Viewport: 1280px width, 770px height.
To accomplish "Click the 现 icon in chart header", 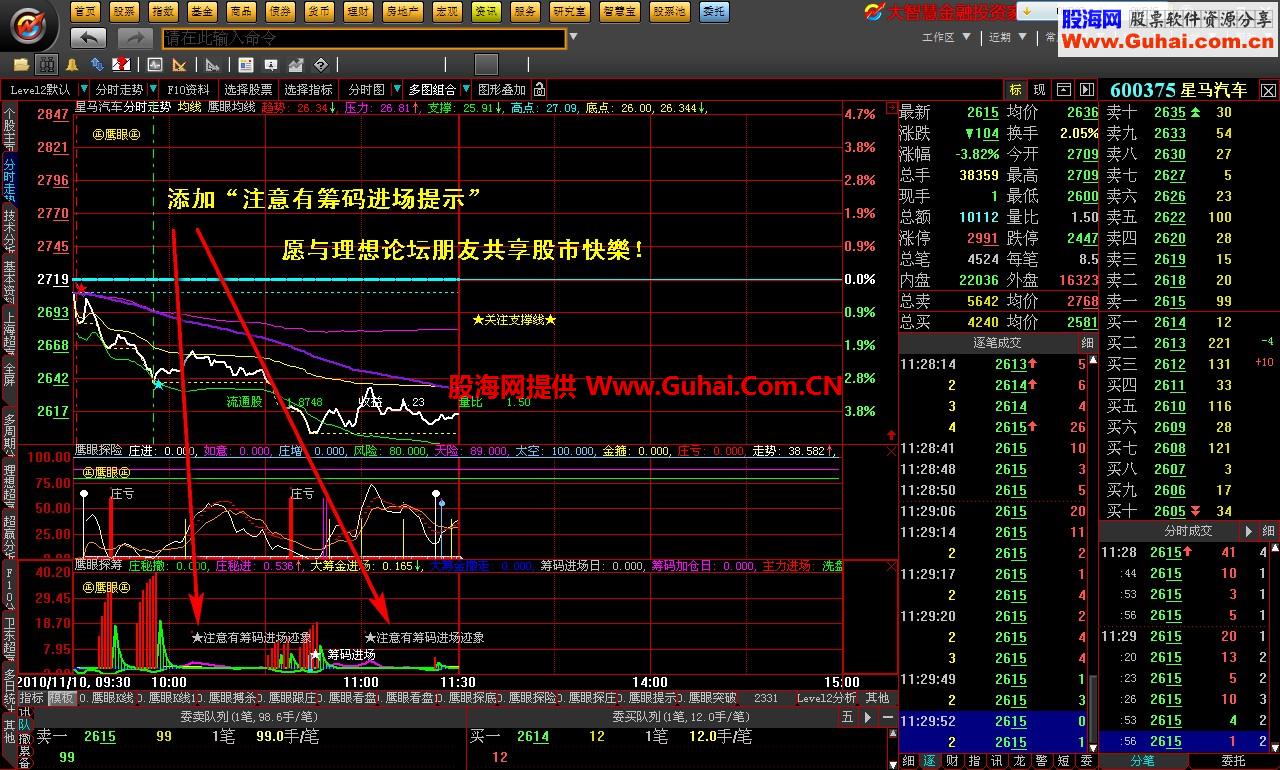I will click(x=1040, y=90).
